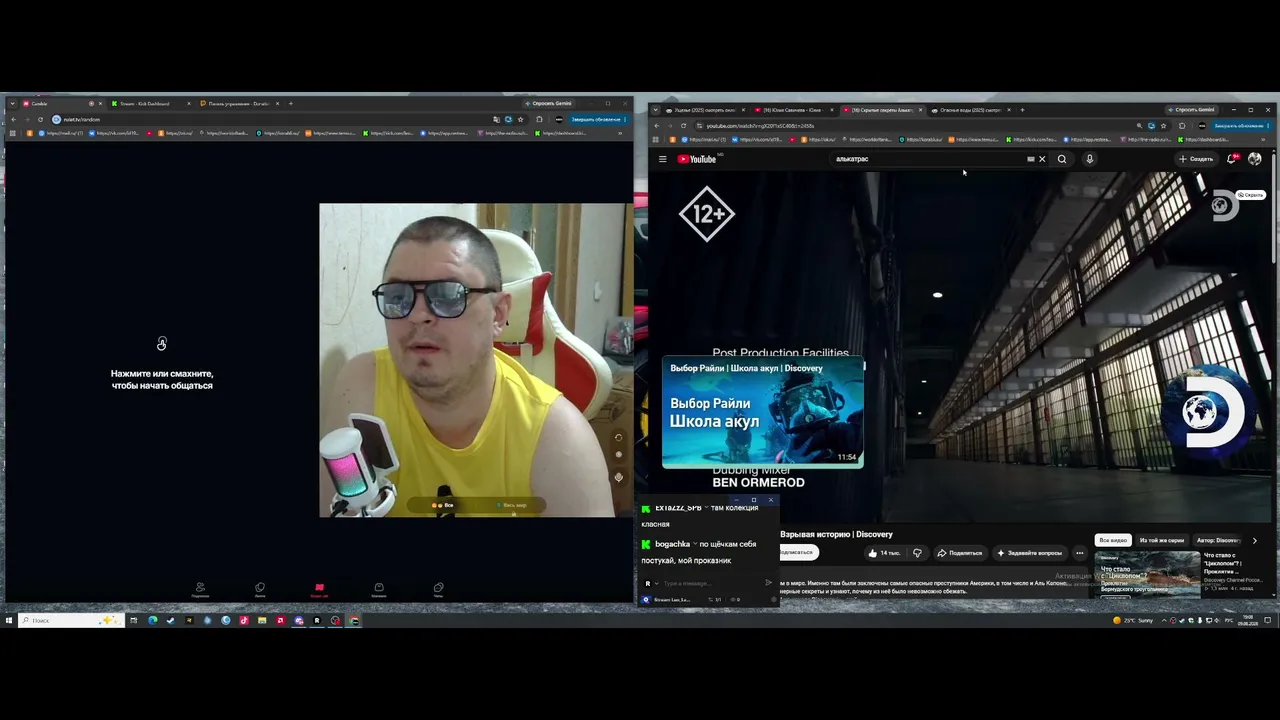This screenshot has width=1280, height=720.
Task: Select the Автор: Discovery chip
Action: coord(1218,540)
